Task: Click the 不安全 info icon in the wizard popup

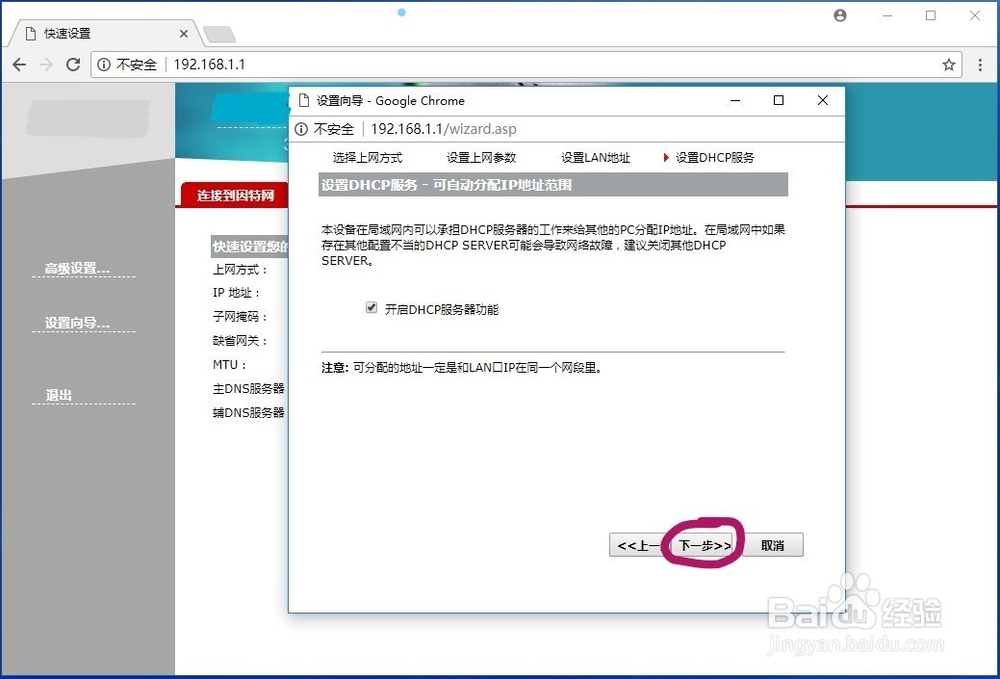Action: [x=301, y=129]
